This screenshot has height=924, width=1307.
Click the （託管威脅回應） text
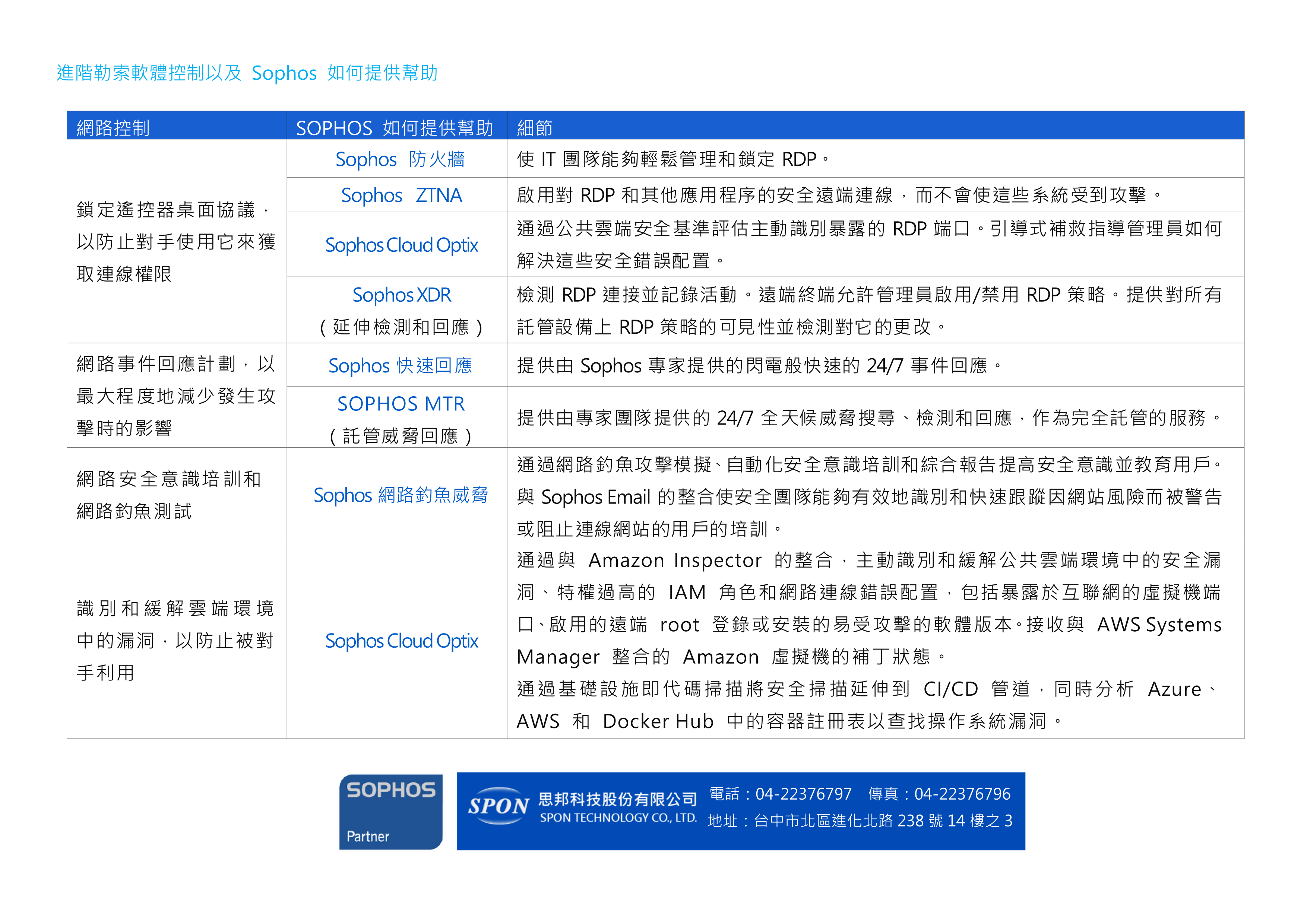(401, 436)
